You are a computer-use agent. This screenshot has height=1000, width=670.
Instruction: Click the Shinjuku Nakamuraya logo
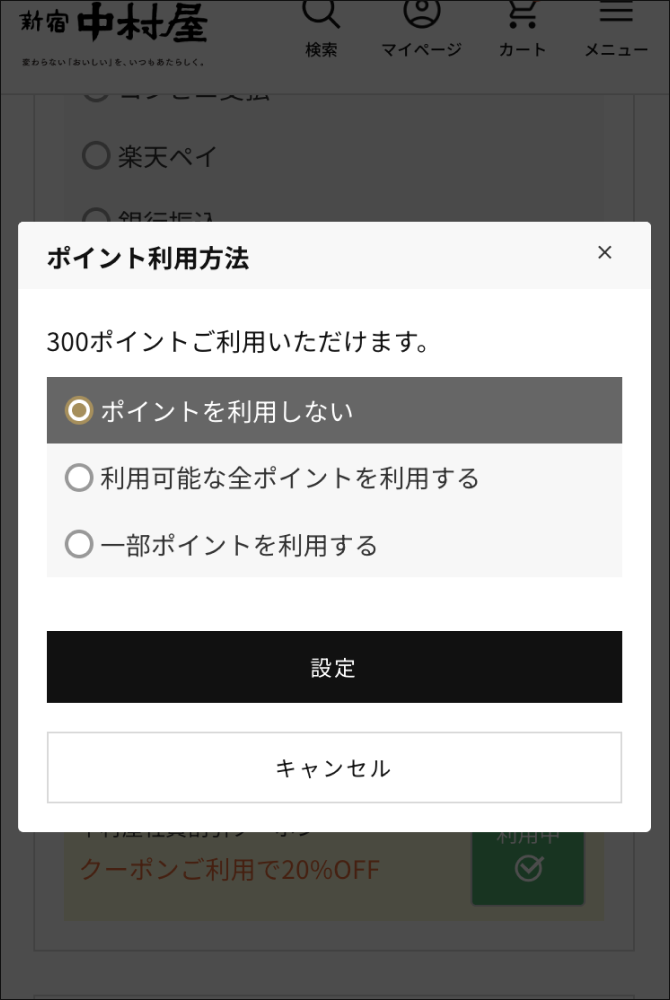tap(114, 30)
